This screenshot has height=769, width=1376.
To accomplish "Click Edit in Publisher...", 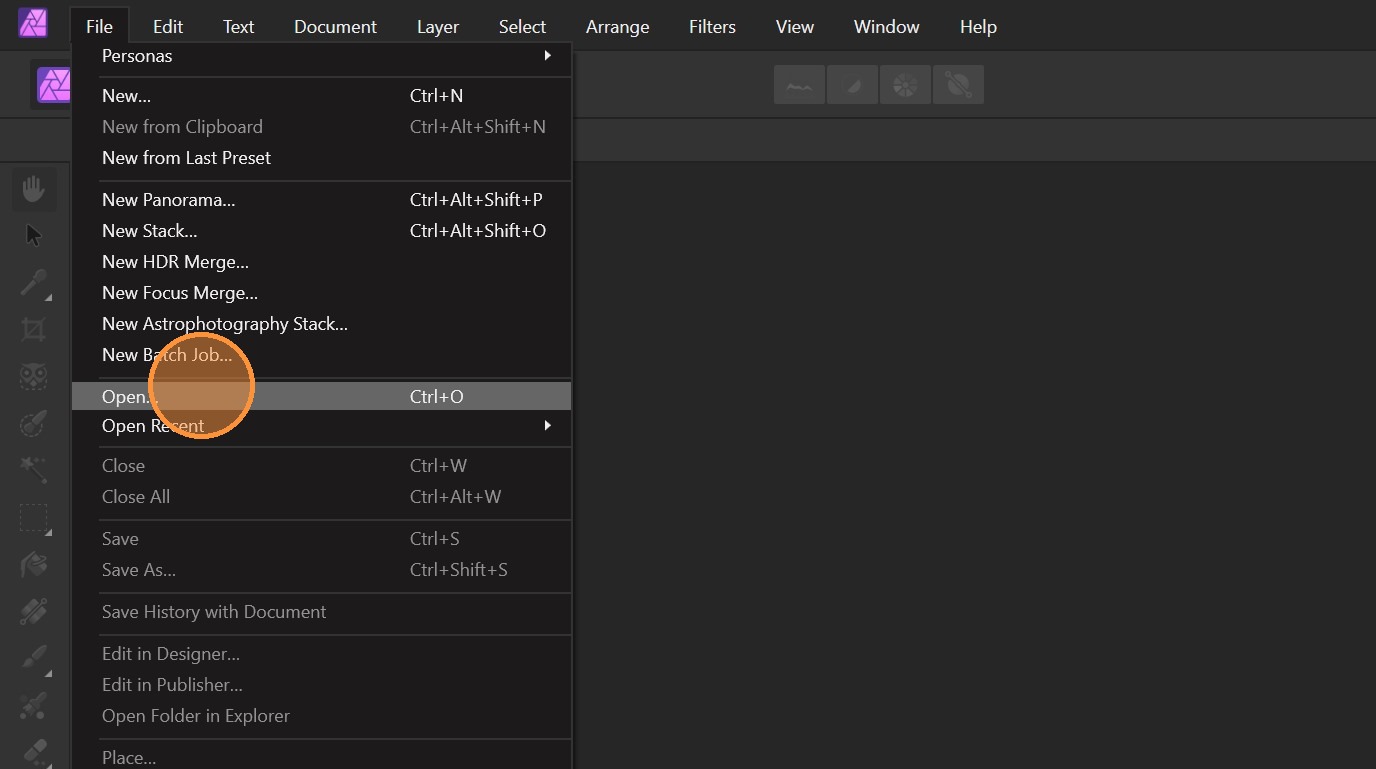I will pyautogui.click(x=322, y=685).
